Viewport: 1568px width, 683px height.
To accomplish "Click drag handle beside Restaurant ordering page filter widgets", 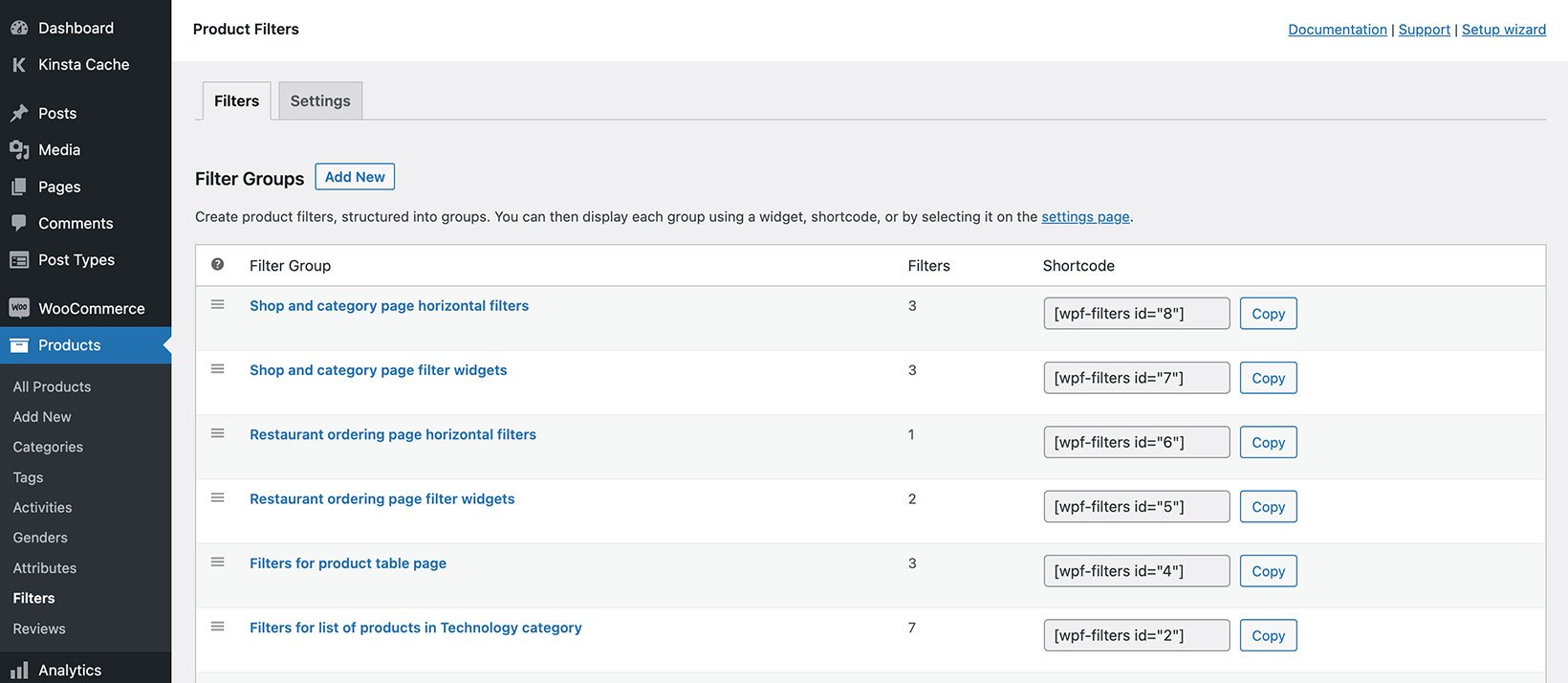I will click(218, 498).
